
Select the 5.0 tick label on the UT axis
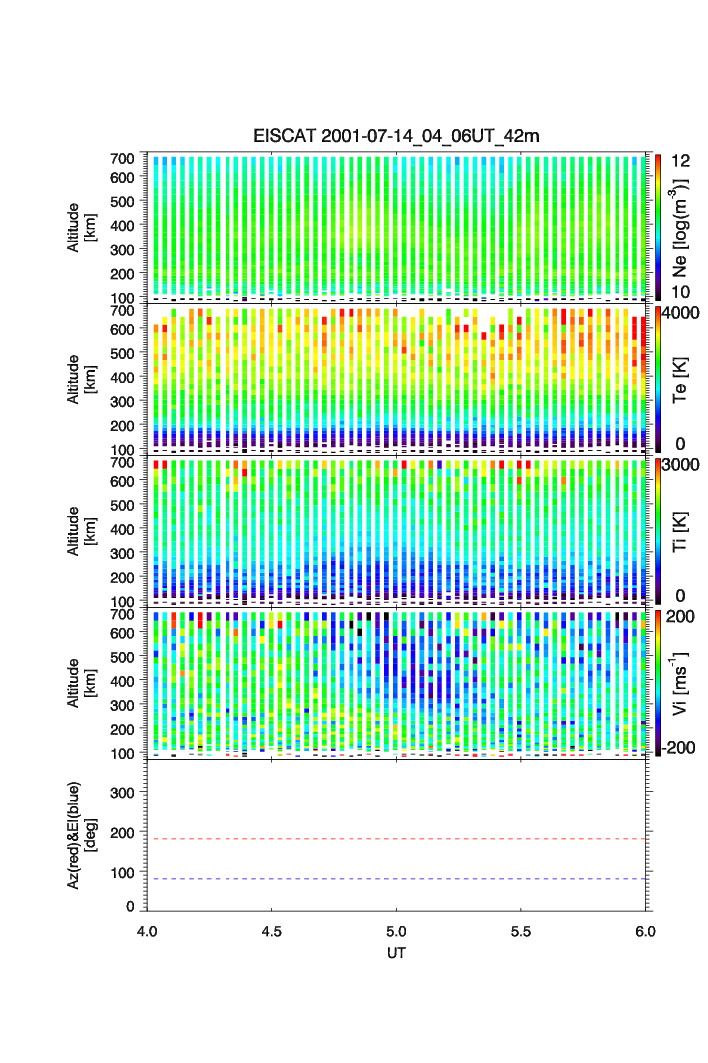tap(397, 930)
